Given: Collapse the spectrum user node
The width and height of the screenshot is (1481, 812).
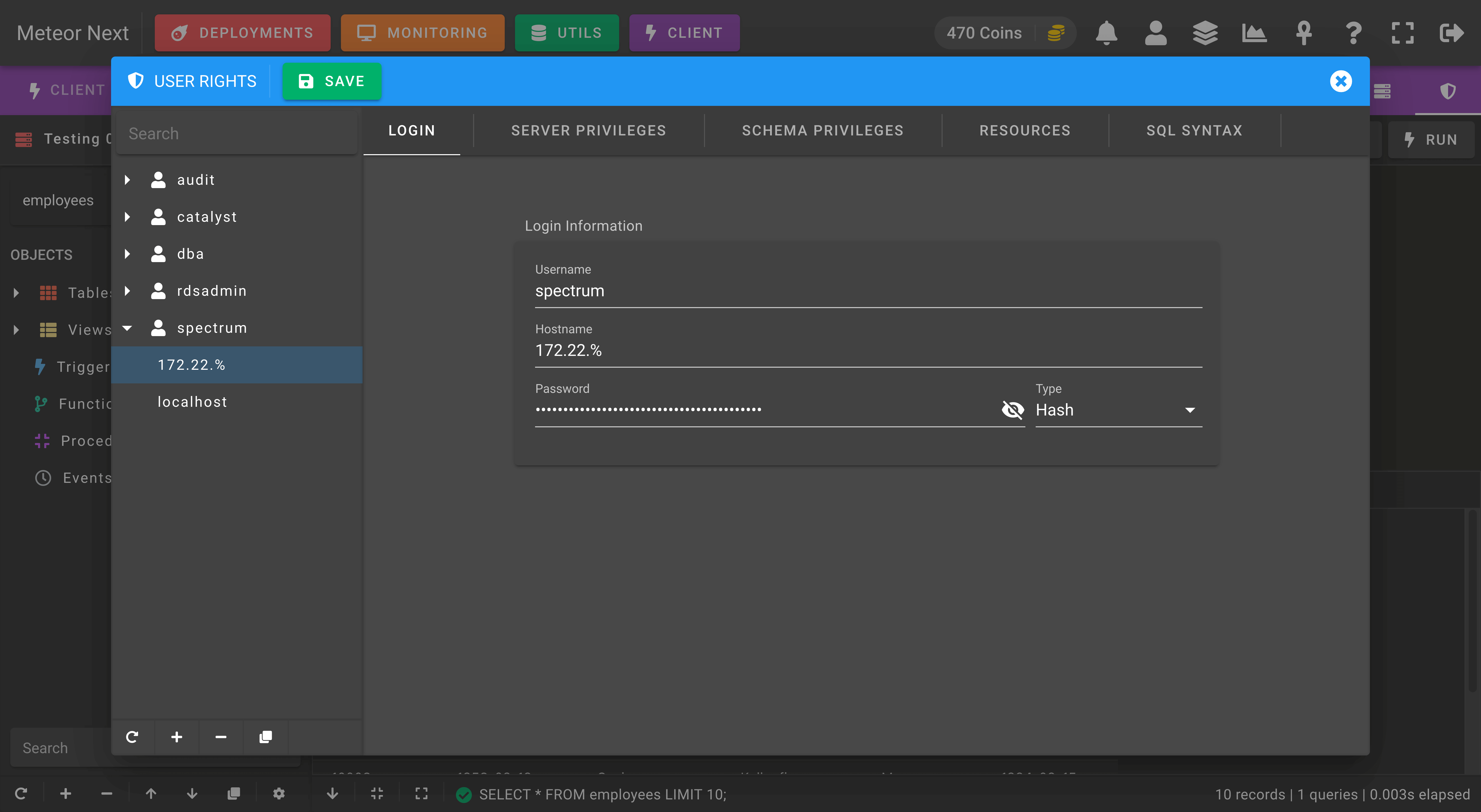Looking at the screenshot, I should tap(128, 328).
